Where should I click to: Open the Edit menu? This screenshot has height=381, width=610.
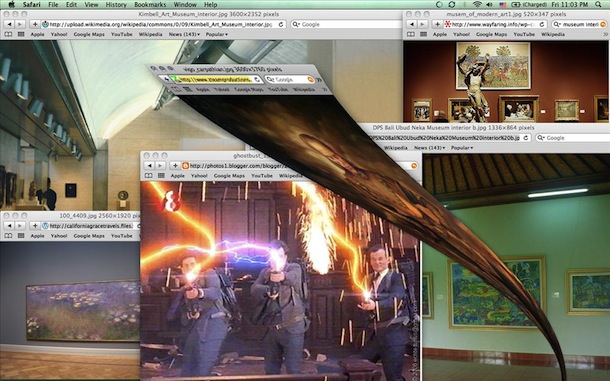[x=71, y=5]
